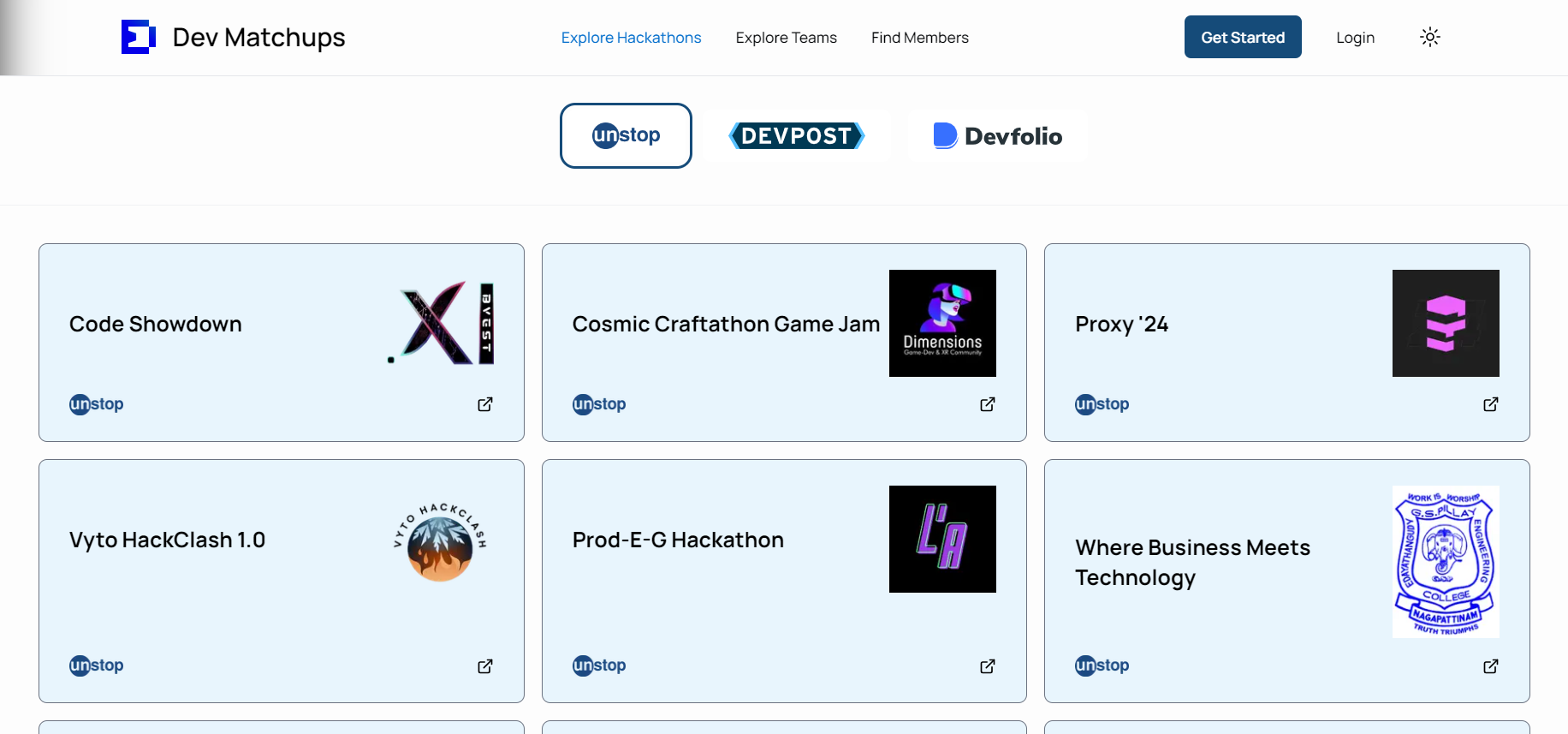The width and height of the screenshot is (1568, 734).
Task: Click the E.G.S. Pillay college emblem
Action: pyautogui.click(x=1446, y=562)
